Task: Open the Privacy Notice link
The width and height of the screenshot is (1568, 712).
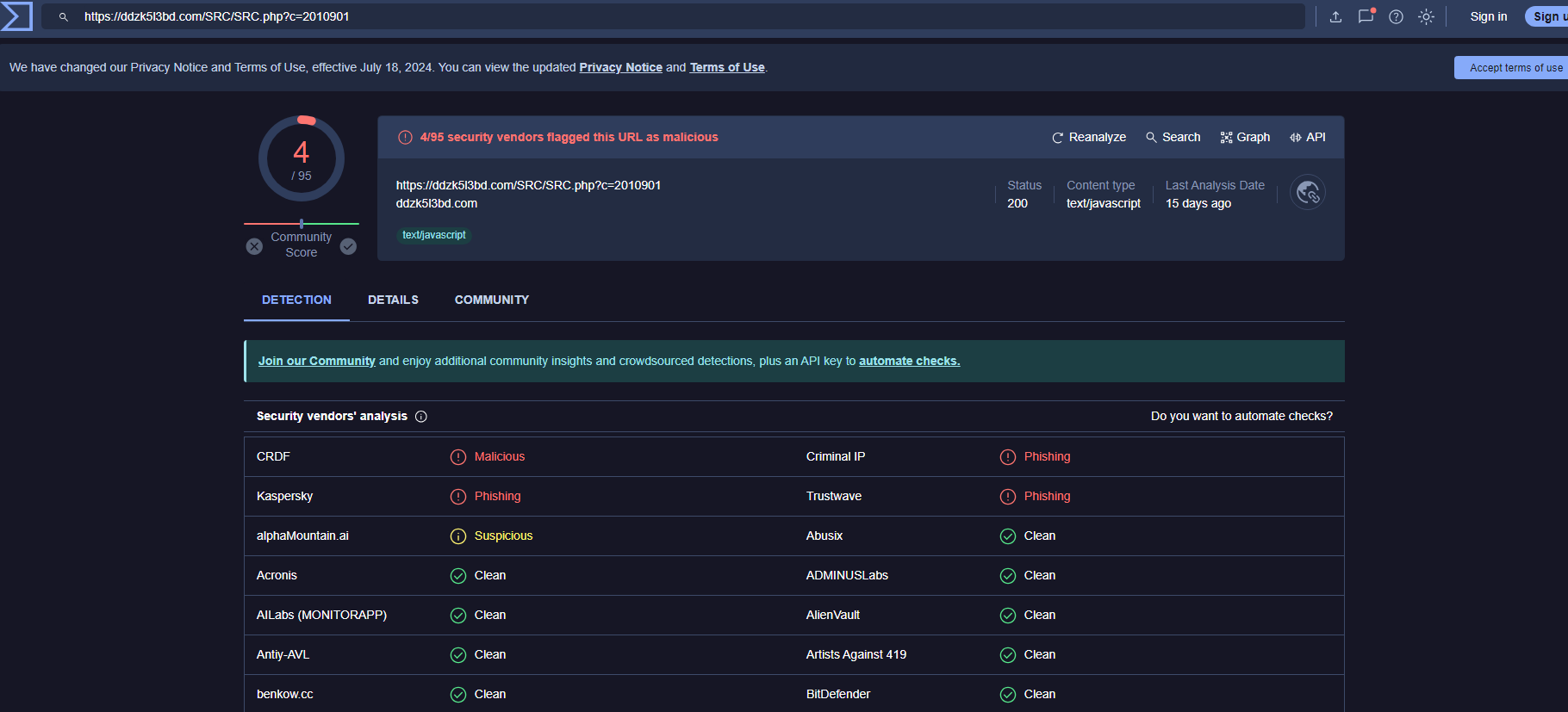Action: click(x=620, y=67)
